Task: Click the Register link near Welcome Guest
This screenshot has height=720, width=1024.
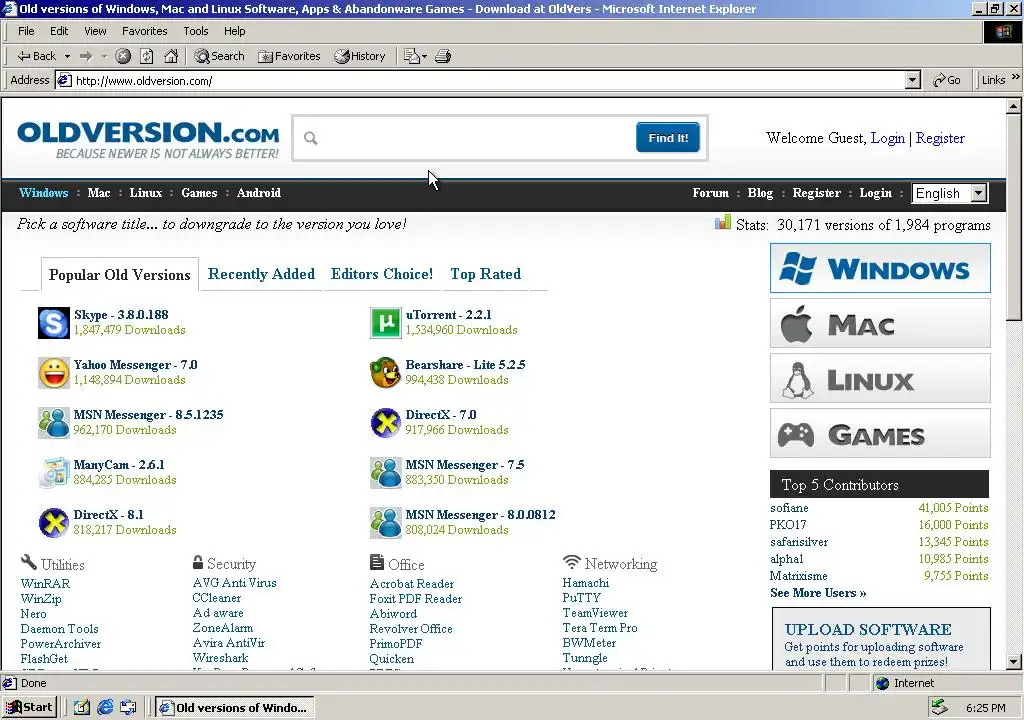Action: pos(940,138)
